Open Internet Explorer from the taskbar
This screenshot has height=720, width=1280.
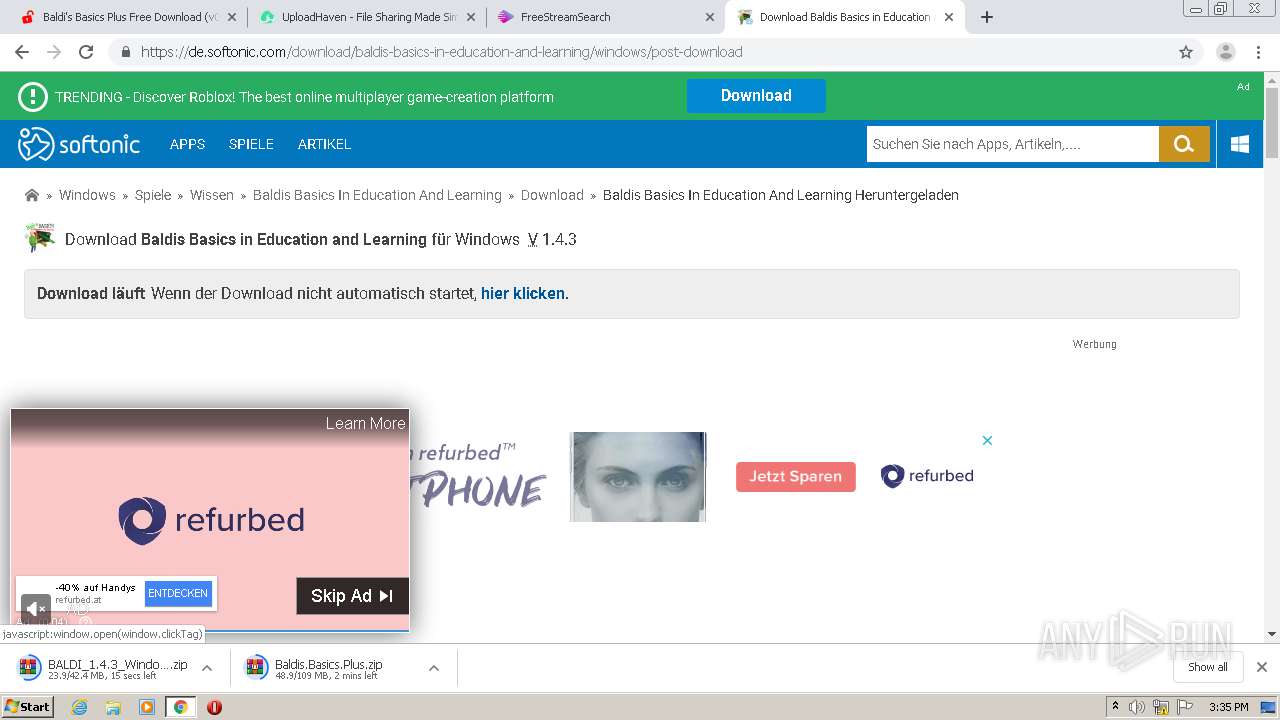[x=79, y=707]
